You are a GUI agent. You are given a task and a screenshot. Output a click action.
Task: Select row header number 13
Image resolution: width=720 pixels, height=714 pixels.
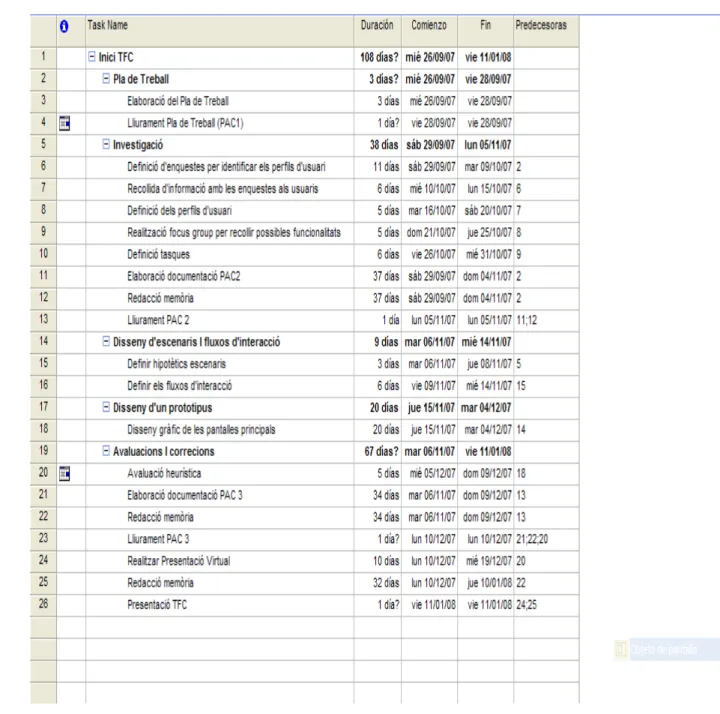pyautogui.click(x=43, y=320)
